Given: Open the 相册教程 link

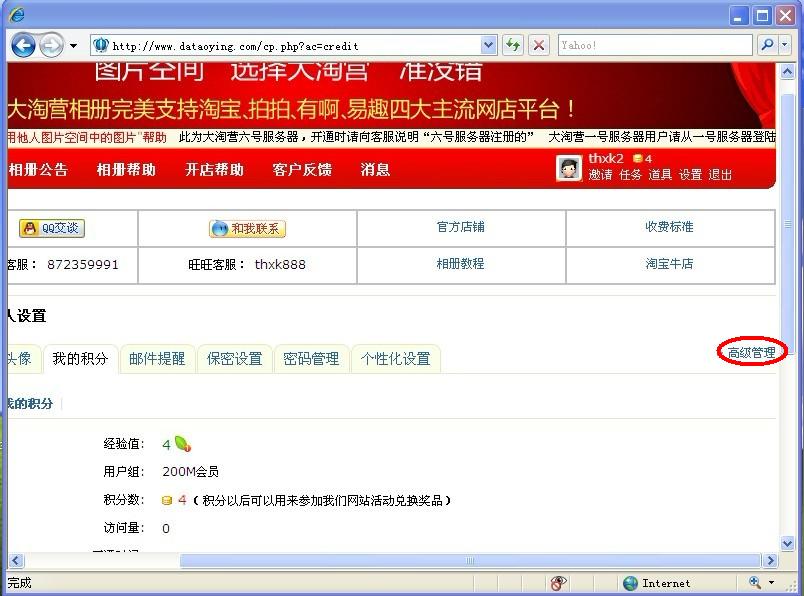Looking at the screenshot, I should click(x=460, y=264).
